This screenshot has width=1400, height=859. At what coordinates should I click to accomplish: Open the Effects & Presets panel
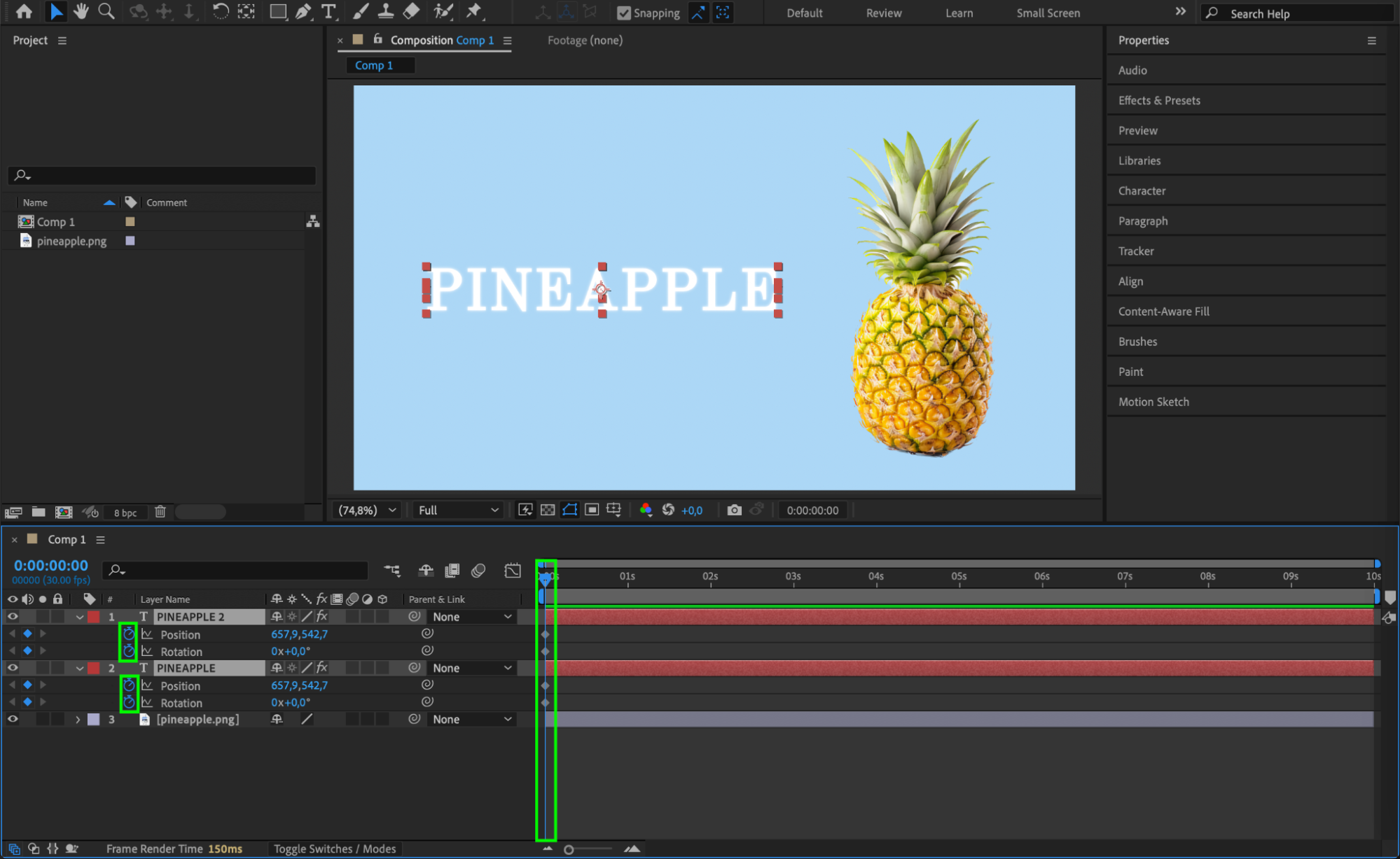coord(1158,100)
